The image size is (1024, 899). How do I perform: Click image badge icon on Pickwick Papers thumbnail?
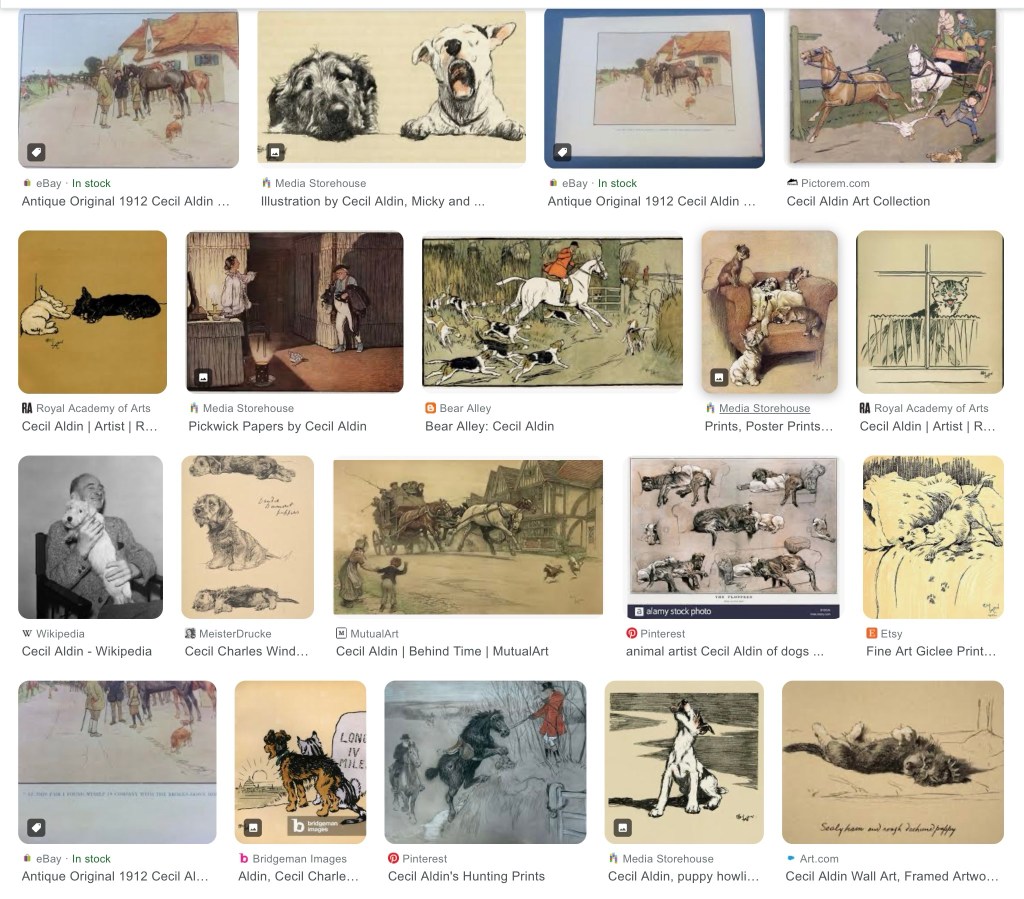click(203, 377)
